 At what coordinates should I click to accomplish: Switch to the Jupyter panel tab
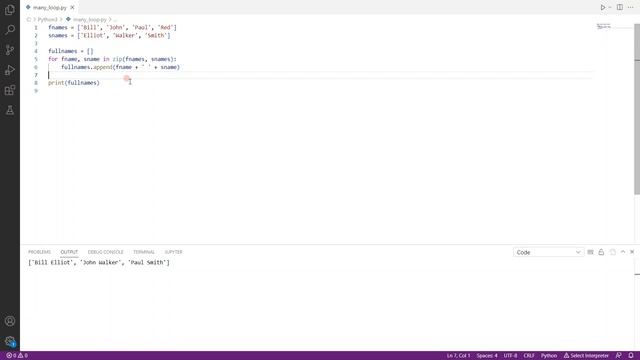(173, 252)
